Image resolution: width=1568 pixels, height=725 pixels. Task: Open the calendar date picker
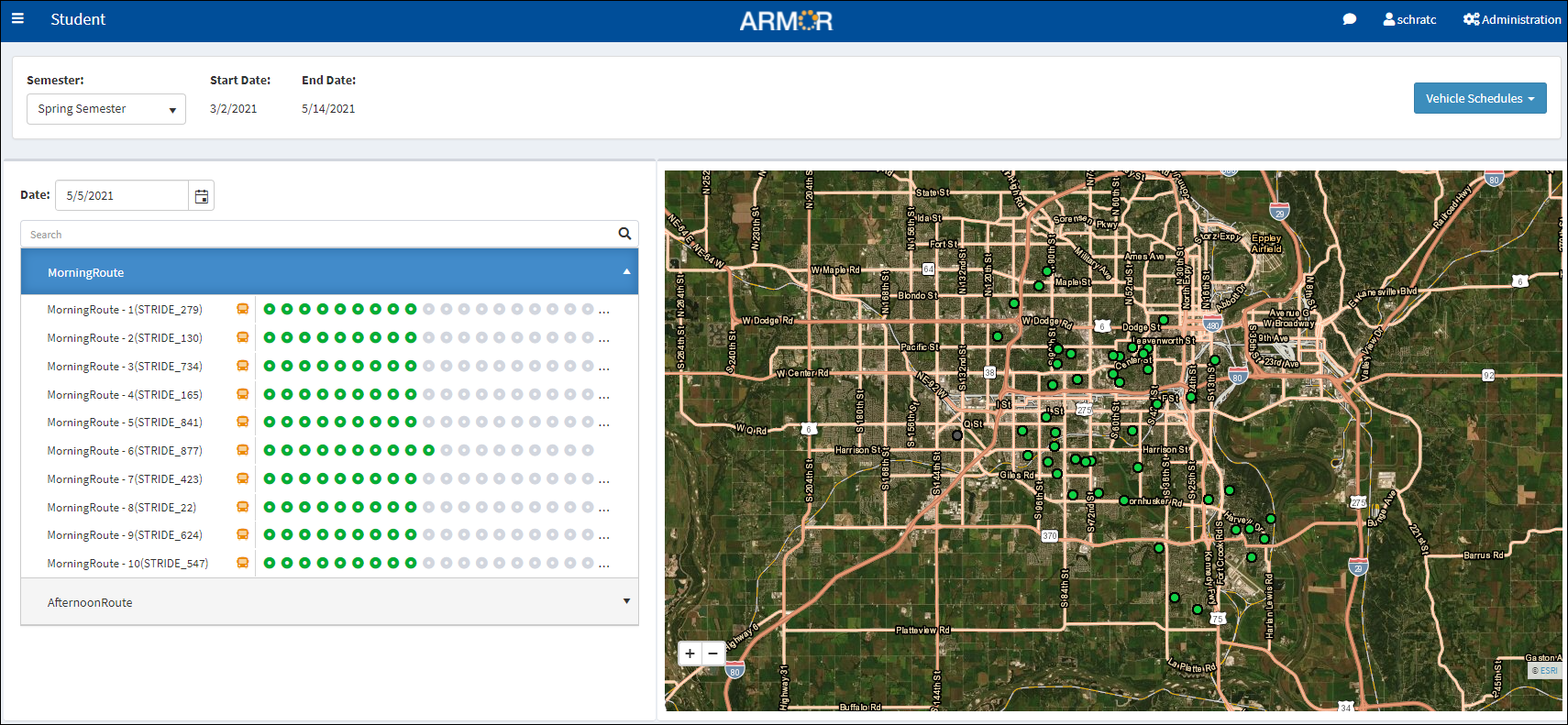click(x=202, y=196)
